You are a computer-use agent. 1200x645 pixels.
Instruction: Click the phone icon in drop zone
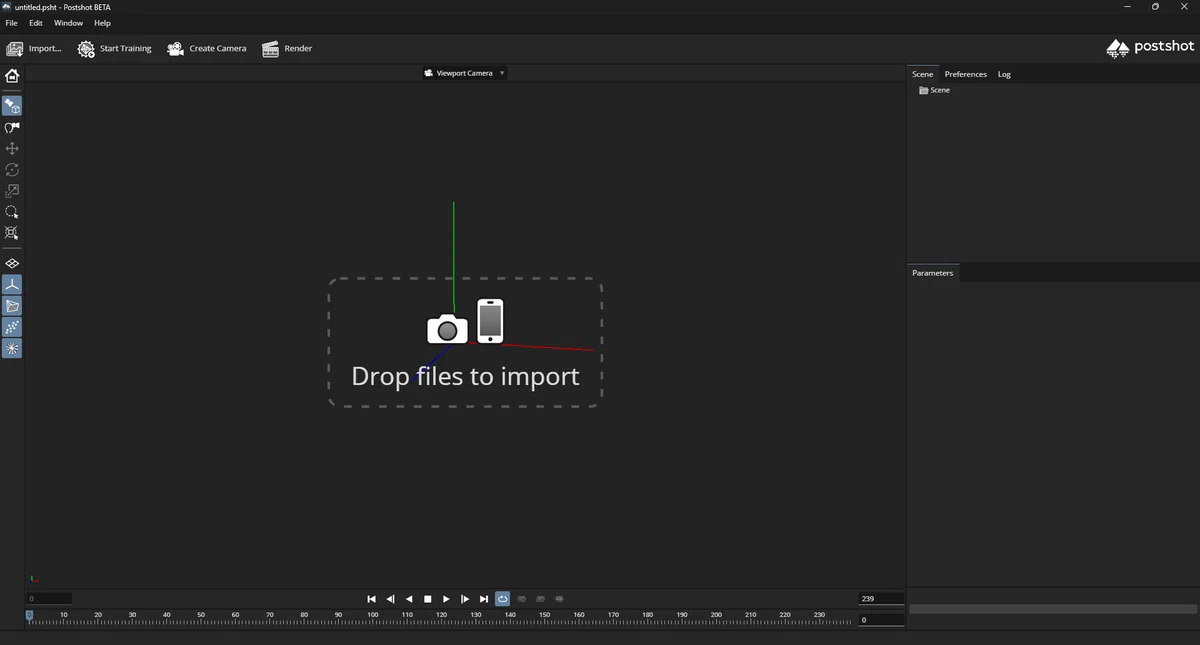(x=490, y=321)
